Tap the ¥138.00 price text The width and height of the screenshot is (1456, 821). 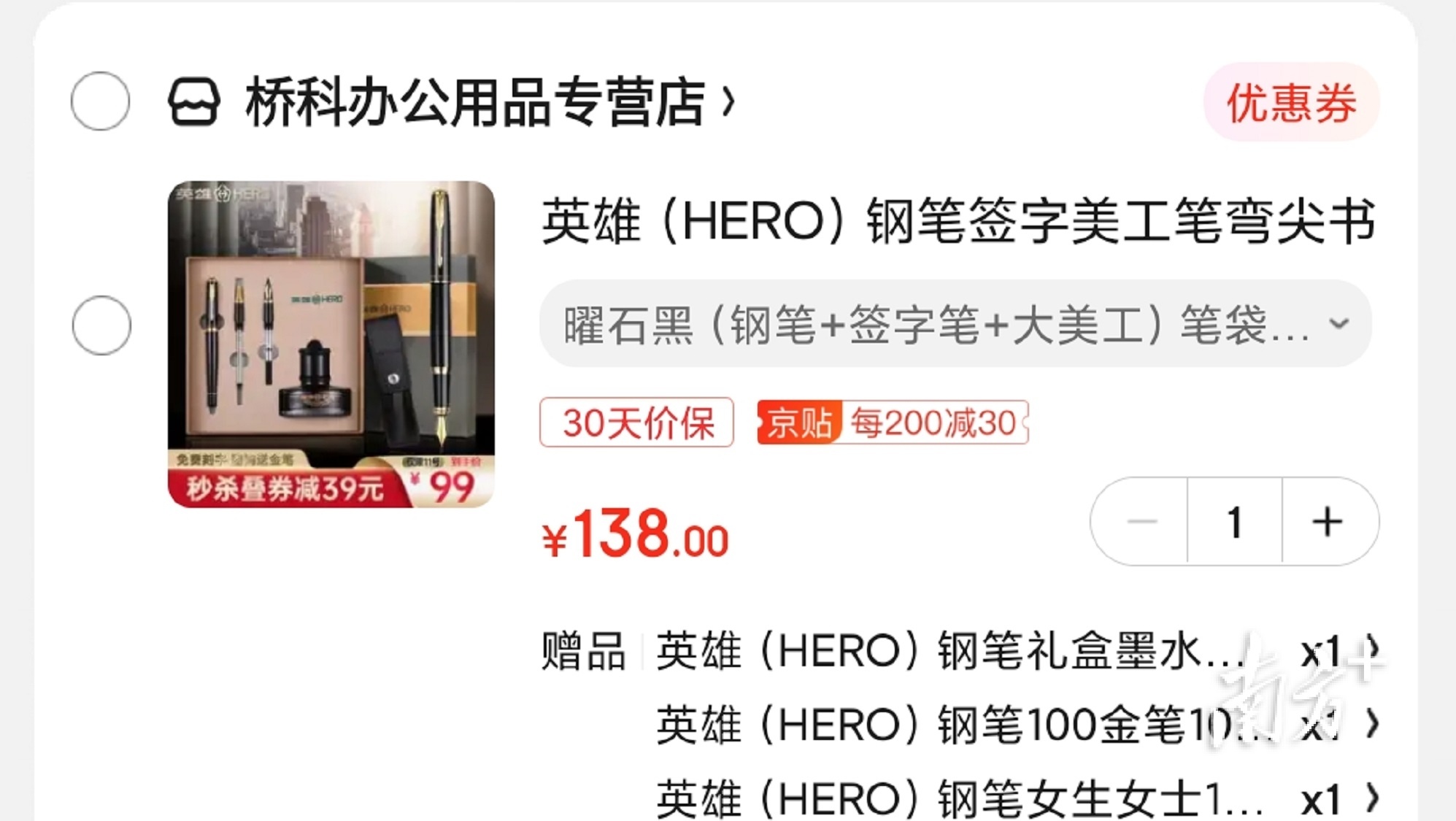point(635,535)
